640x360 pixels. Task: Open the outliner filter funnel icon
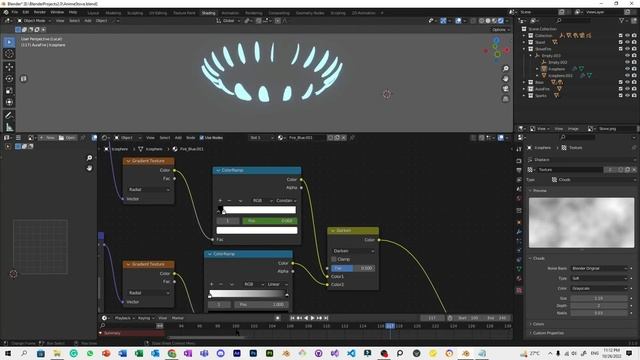pyautogui.click(x=622, y=20)
